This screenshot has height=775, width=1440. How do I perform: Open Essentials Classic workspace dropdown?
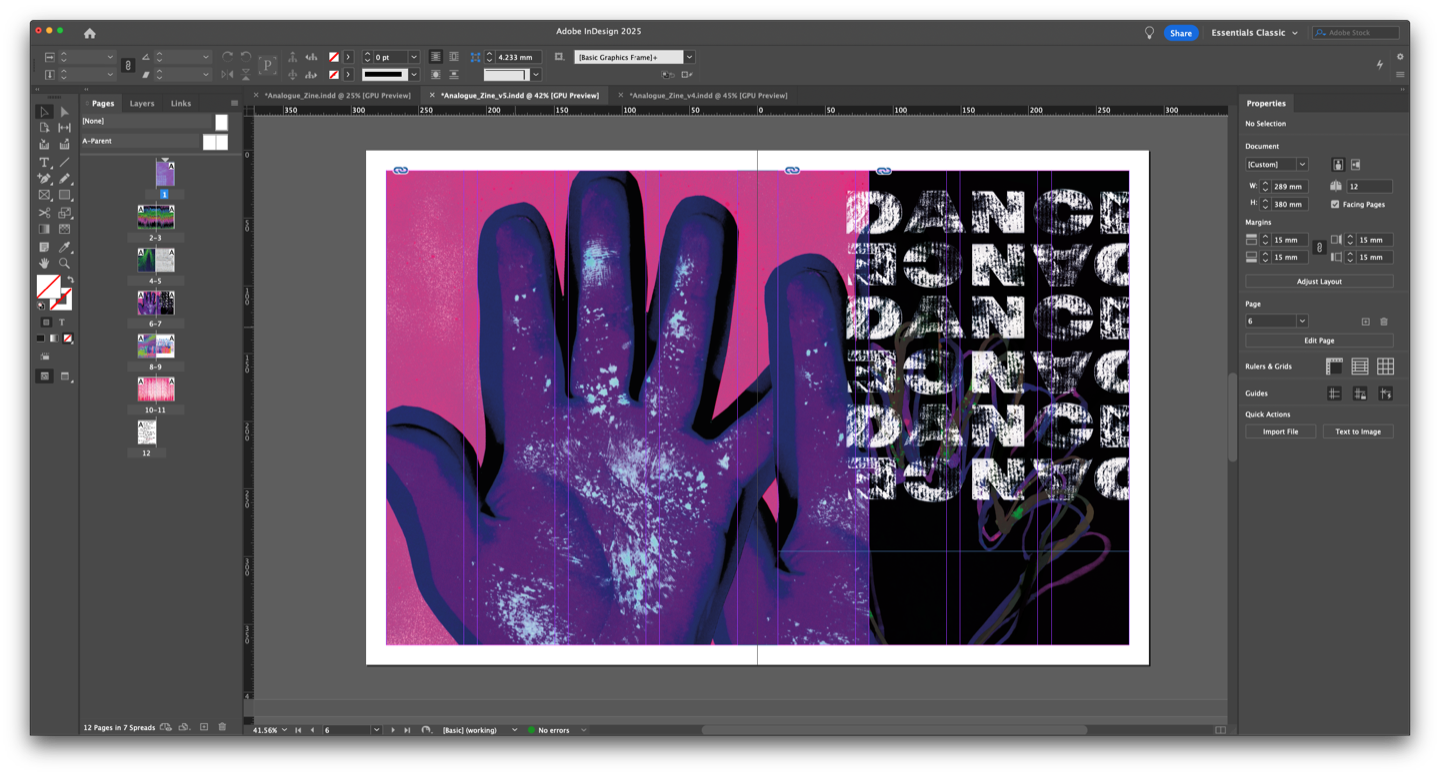[x=1255, y=33]
